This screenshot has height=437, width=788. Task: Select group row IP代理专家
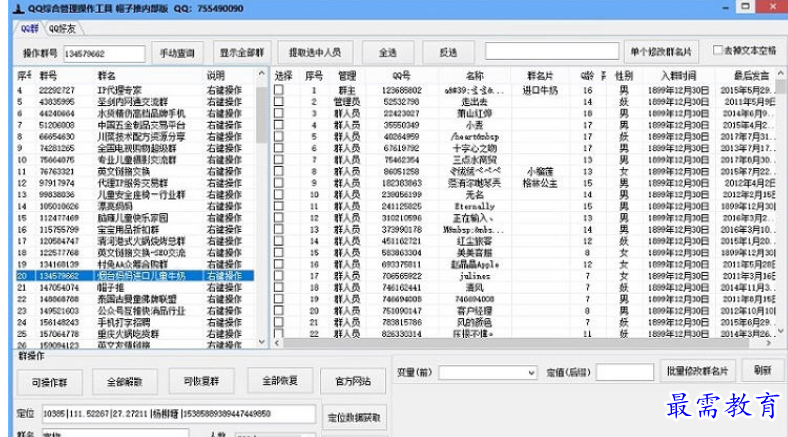tap(135, 90)
